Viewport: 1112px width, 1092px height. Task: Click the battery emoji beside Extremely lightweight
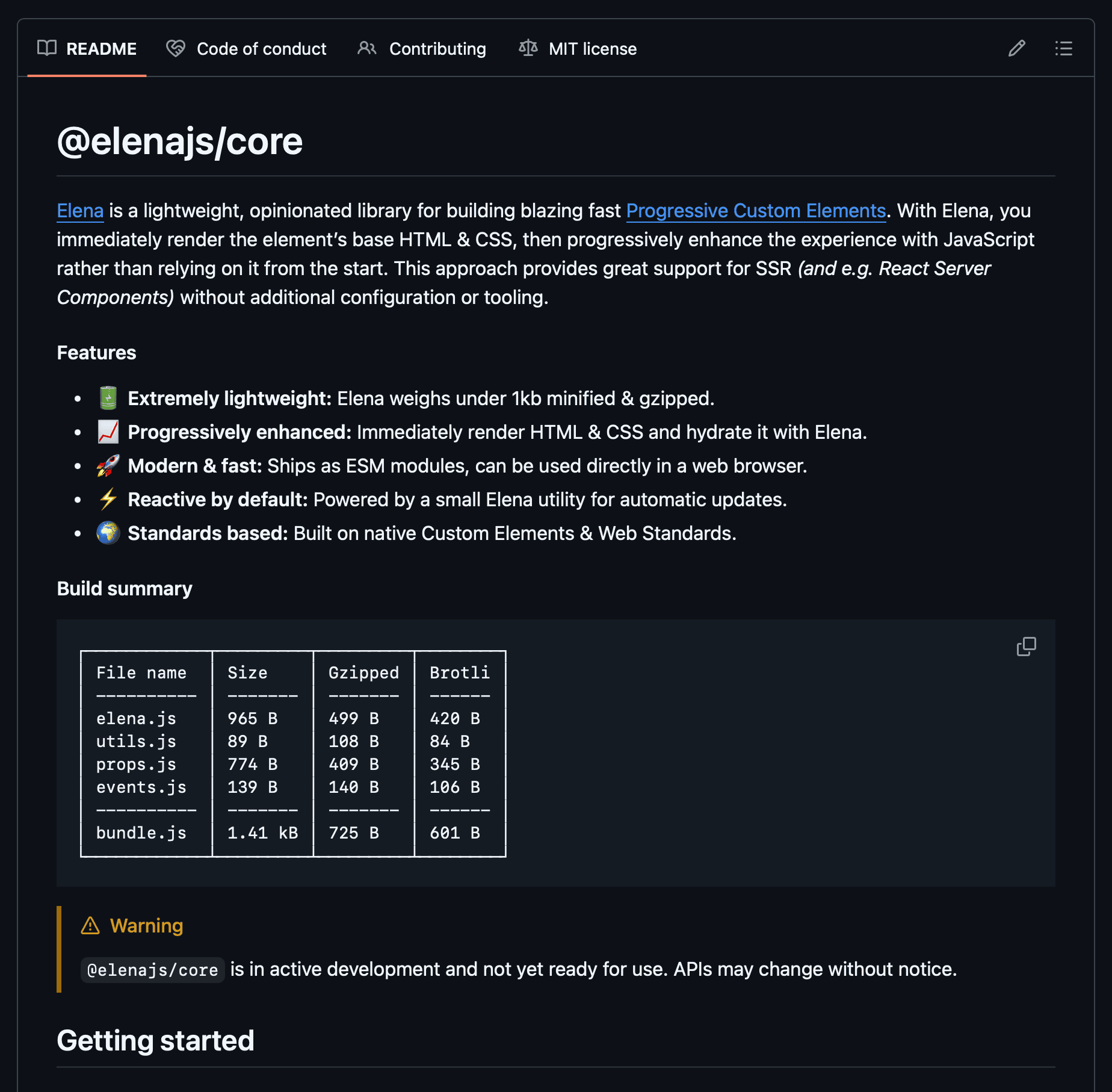(108, 399)
